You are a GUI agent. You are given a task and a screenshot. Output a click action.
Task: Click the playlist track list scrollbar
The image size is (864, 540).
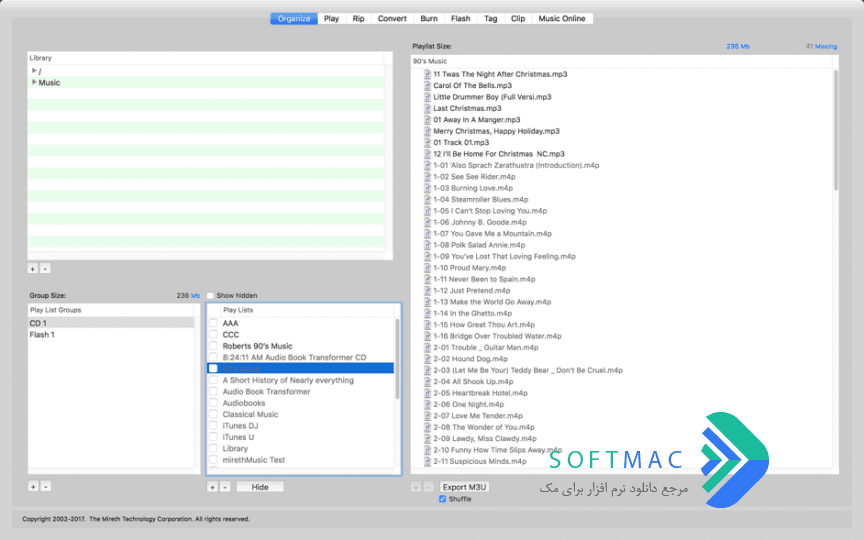(x=835, y=131)
